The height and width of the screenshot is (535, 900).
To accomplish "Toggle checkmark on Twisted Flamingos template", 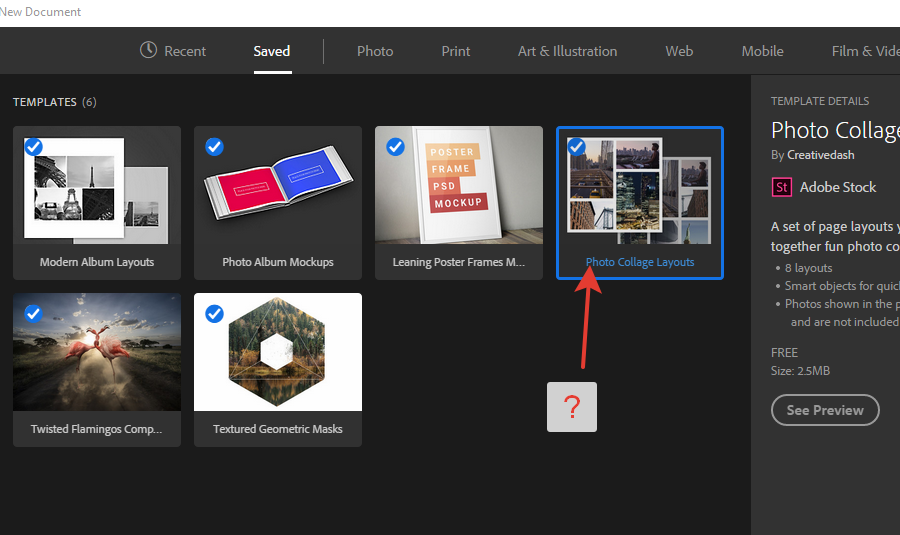I will tap(33, 314).
